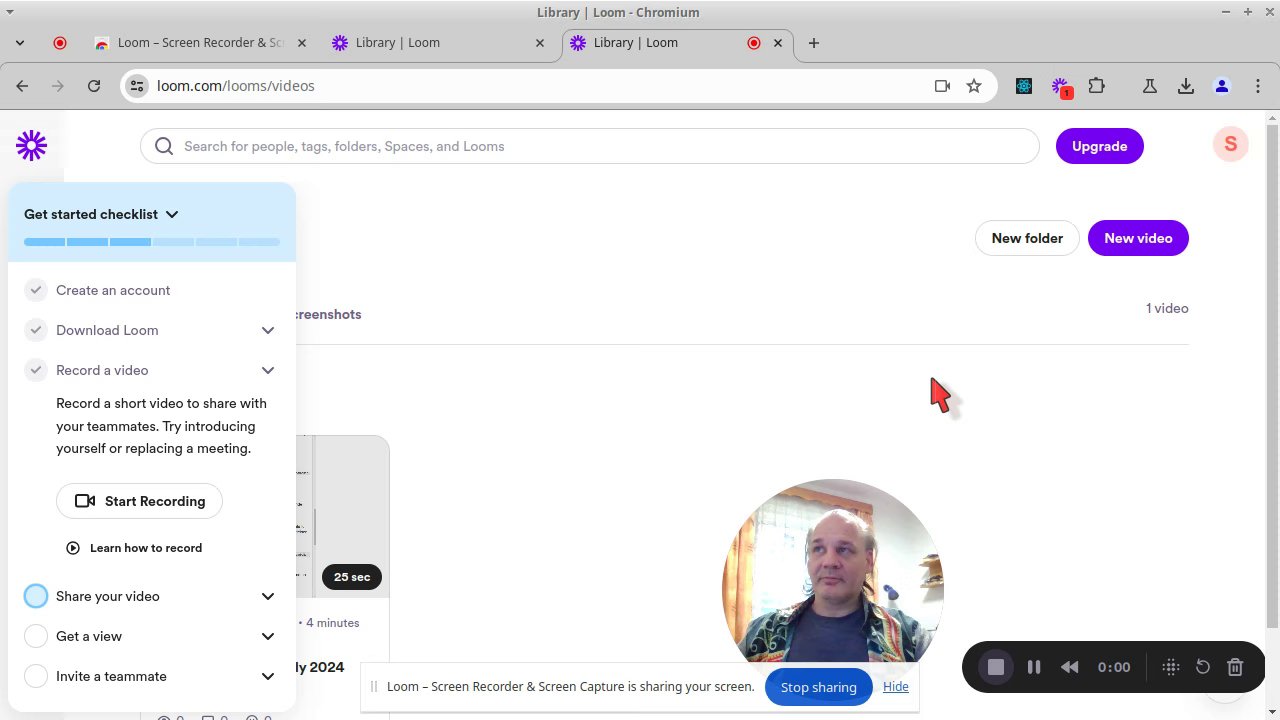Image resolution: width=1280 pixels, height=720 pixels.
Task: Click the 0:00 recording timer
Action: (1114, 667)
